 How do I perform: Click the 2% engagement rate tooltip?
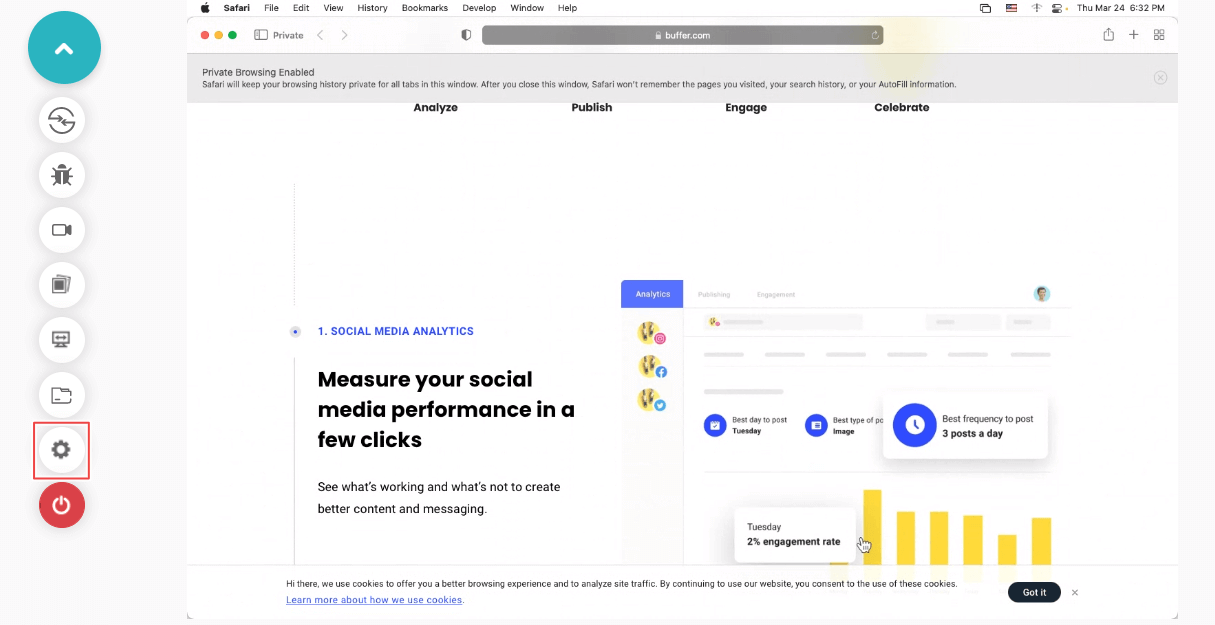point(795,534)
